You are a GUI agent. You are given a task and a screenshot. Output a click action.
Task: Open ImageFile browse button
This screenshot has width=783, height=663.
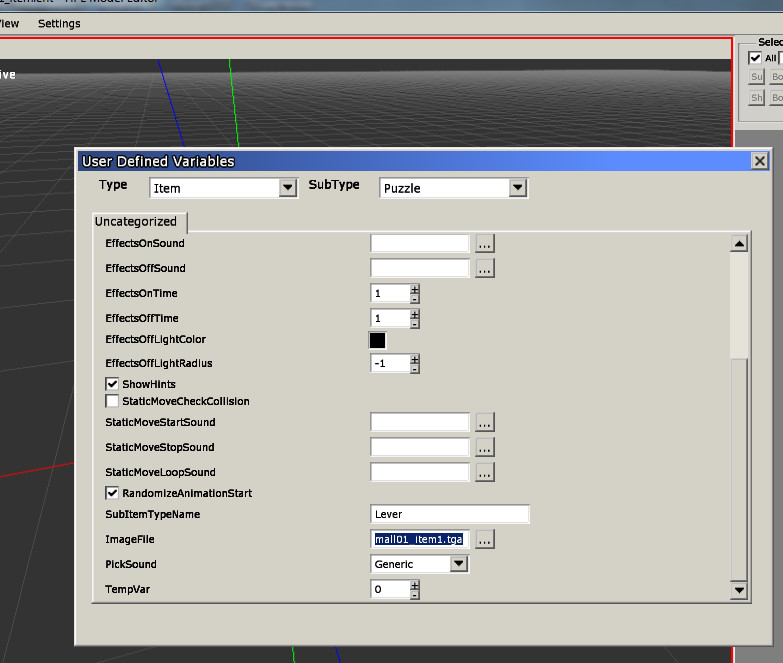[x=485, y=539]
